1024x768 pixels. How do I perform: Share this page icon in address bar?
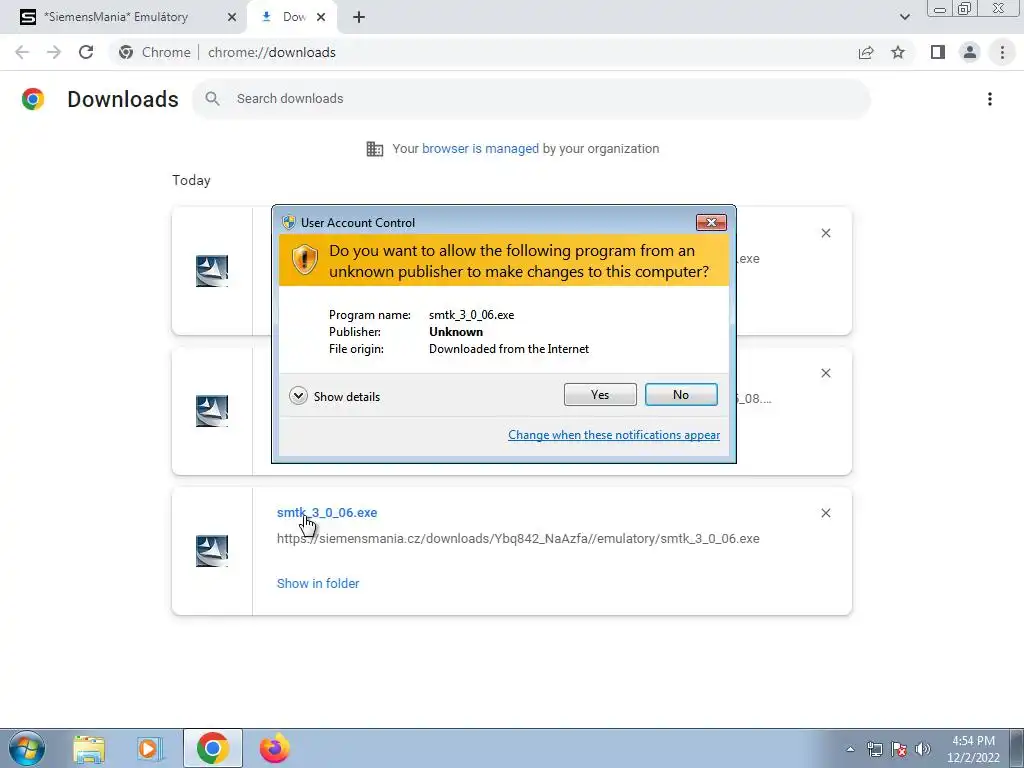tap(866, 52)
